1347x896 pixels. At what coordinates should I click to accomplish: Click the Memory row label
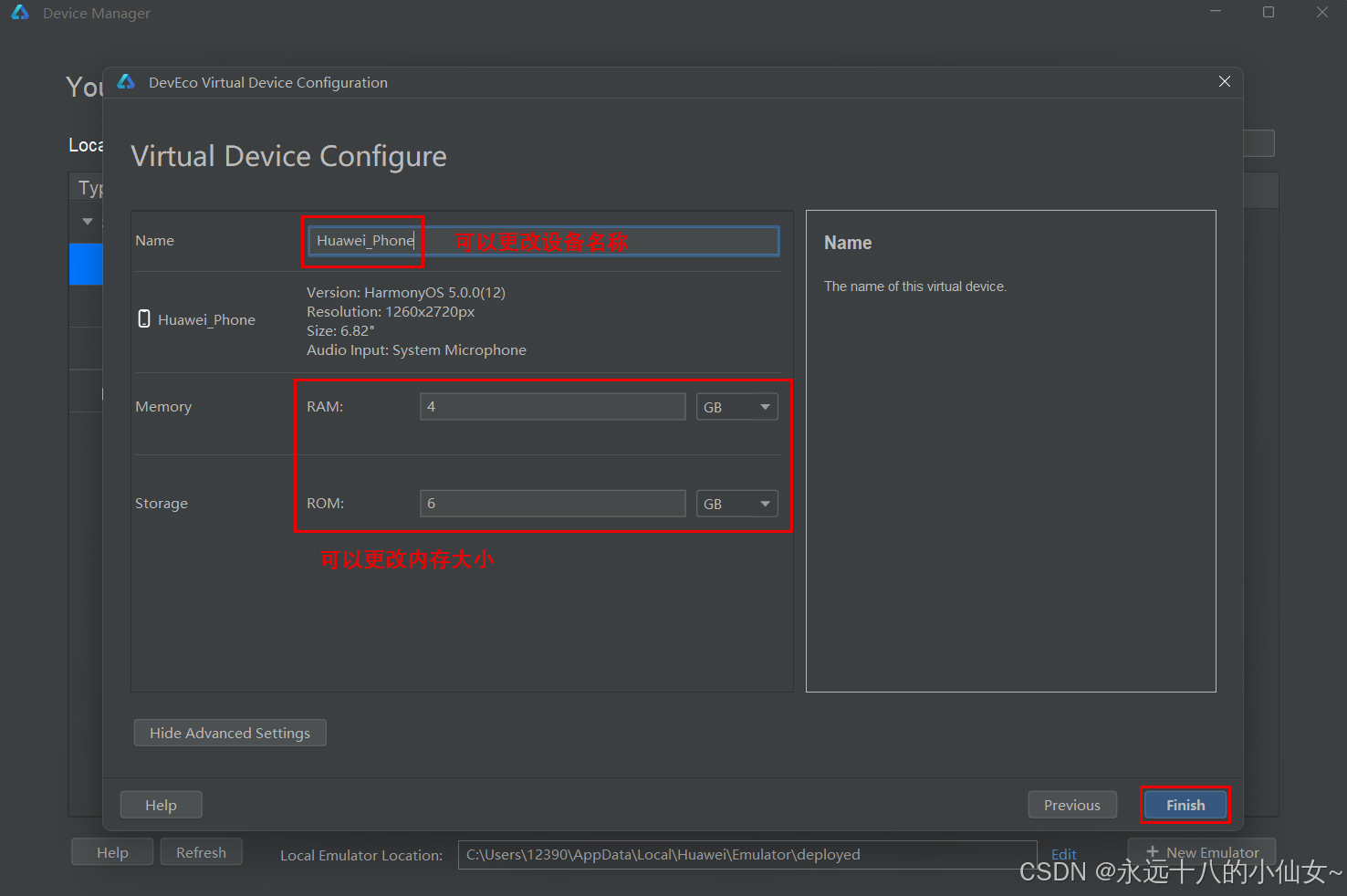[163, 407]
